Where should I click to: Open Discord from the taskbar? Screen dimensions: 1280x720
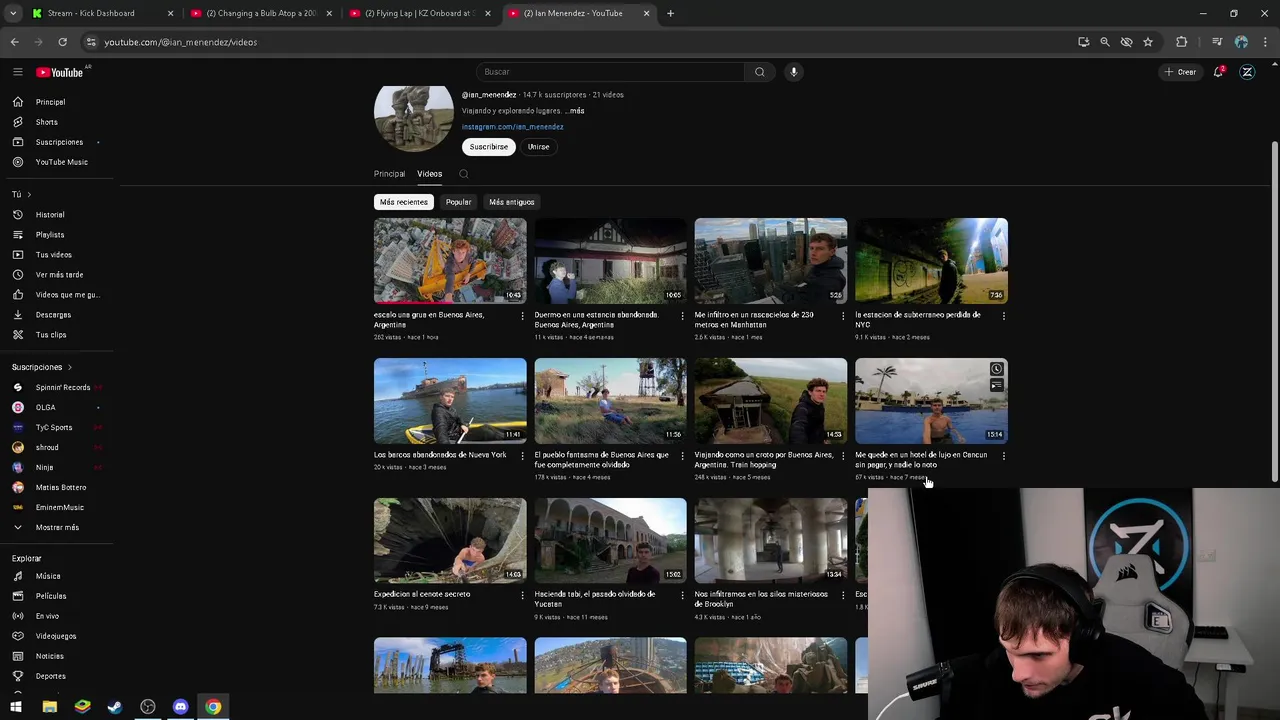(x=180, y=707)
